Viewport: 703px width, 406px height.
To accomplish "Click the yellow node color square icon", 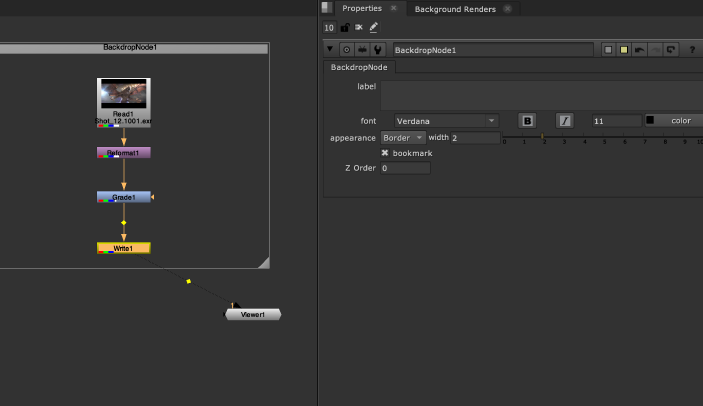I will coord(624,50).
